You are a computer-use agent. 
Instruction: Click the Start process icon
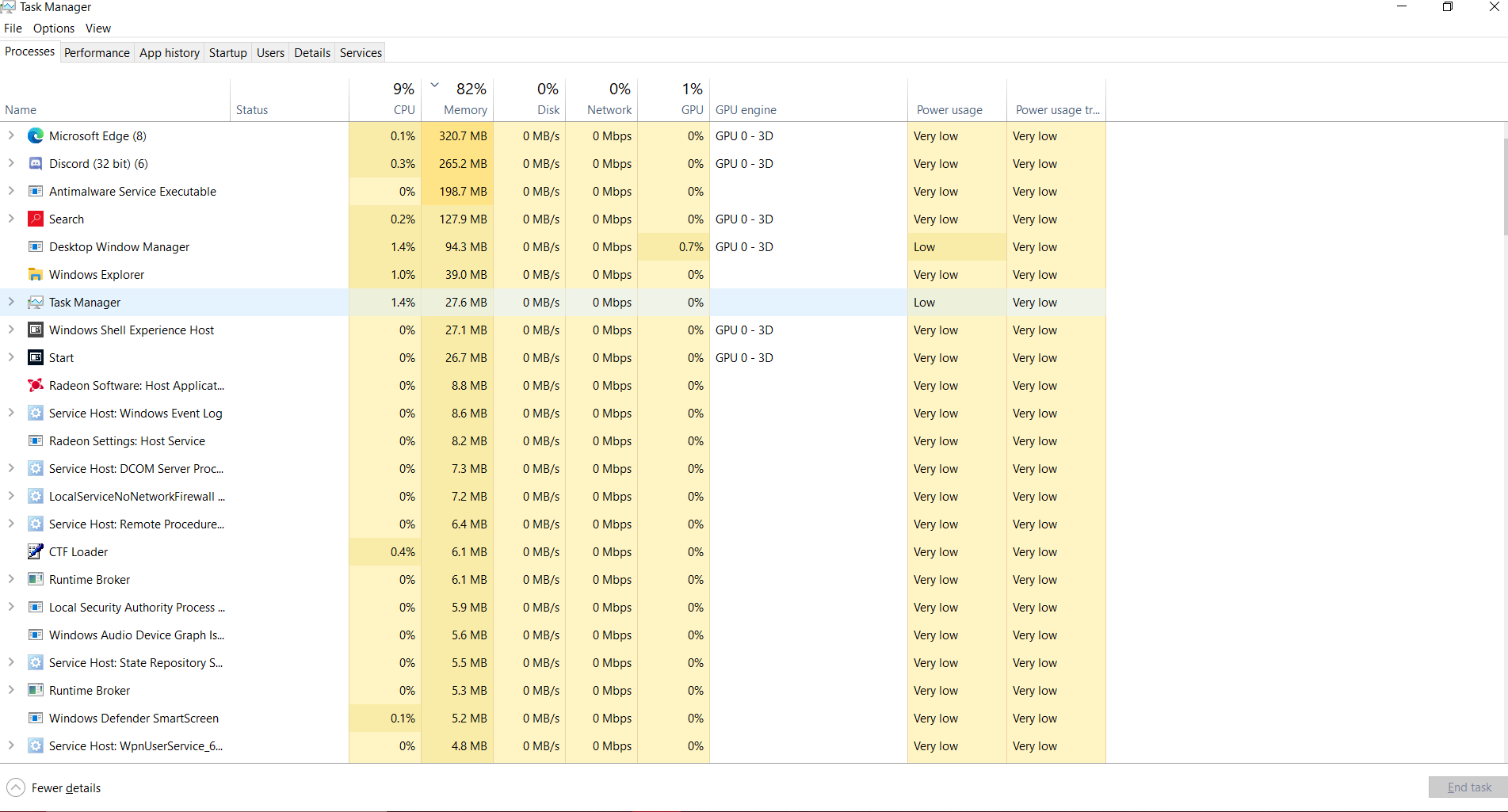pos(36,358)
